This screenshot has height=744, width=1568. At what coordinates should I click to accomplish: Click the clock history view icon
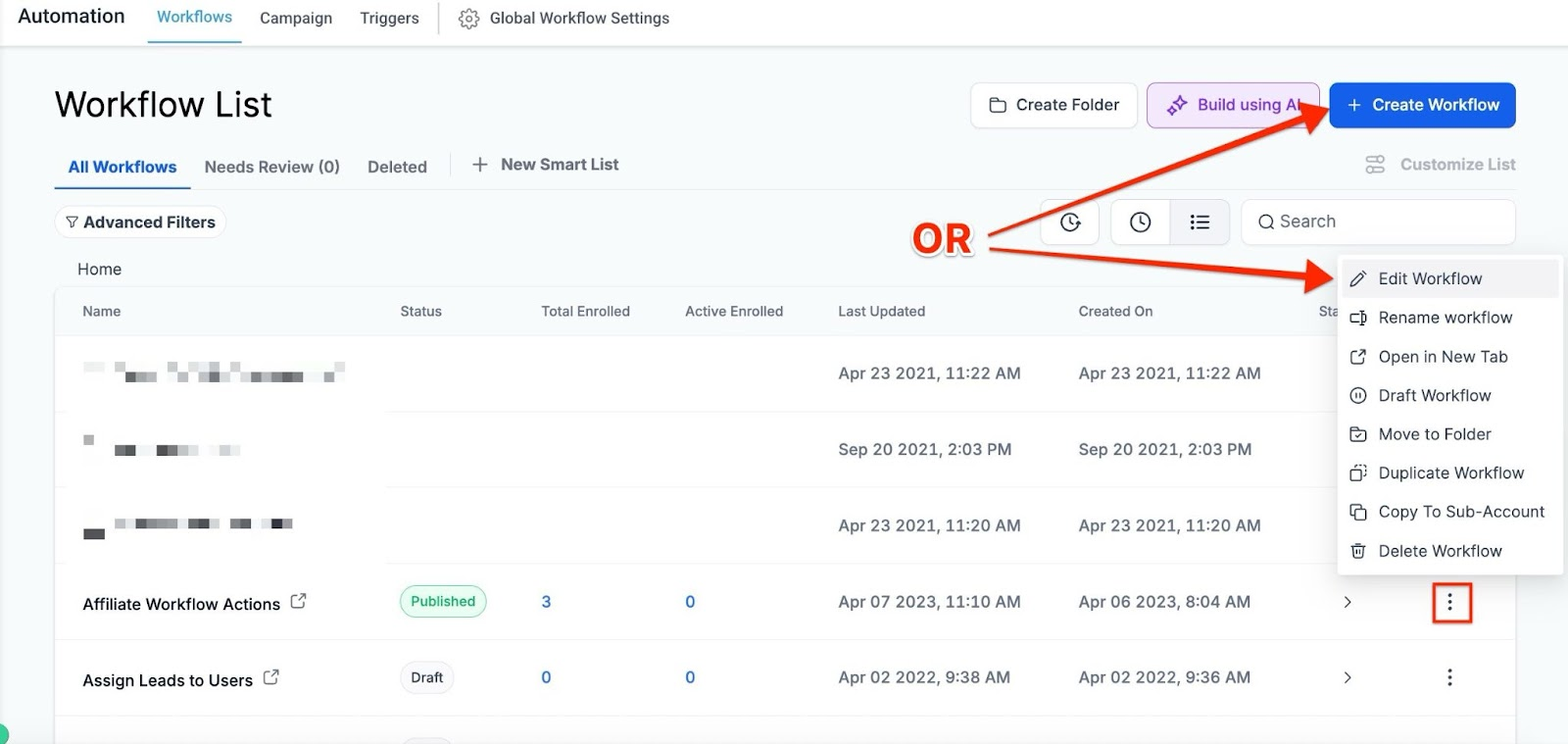tap(1140, 223)
